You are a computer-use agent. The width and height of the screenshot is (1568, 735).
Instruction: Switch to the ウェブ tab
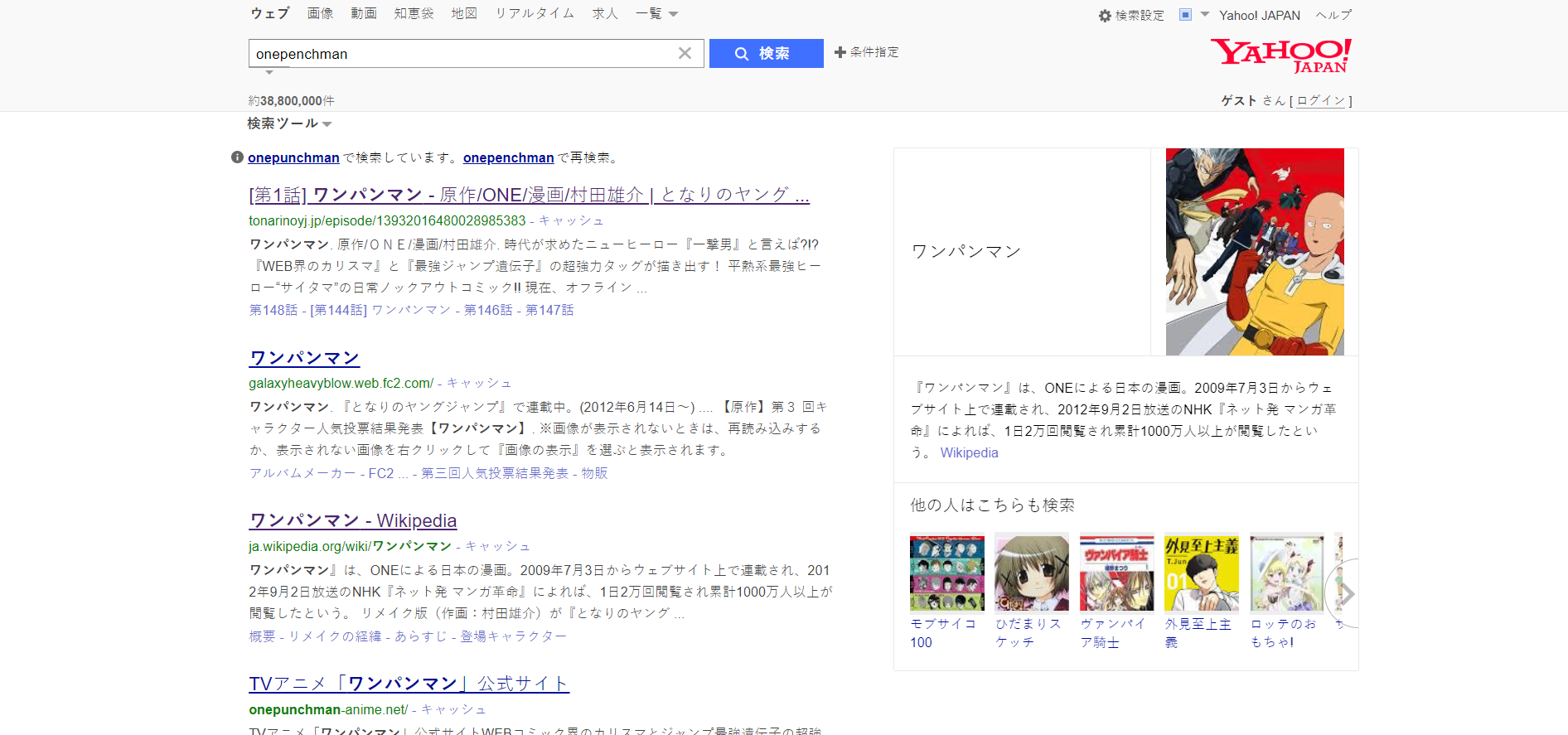[x=270, y=13]
